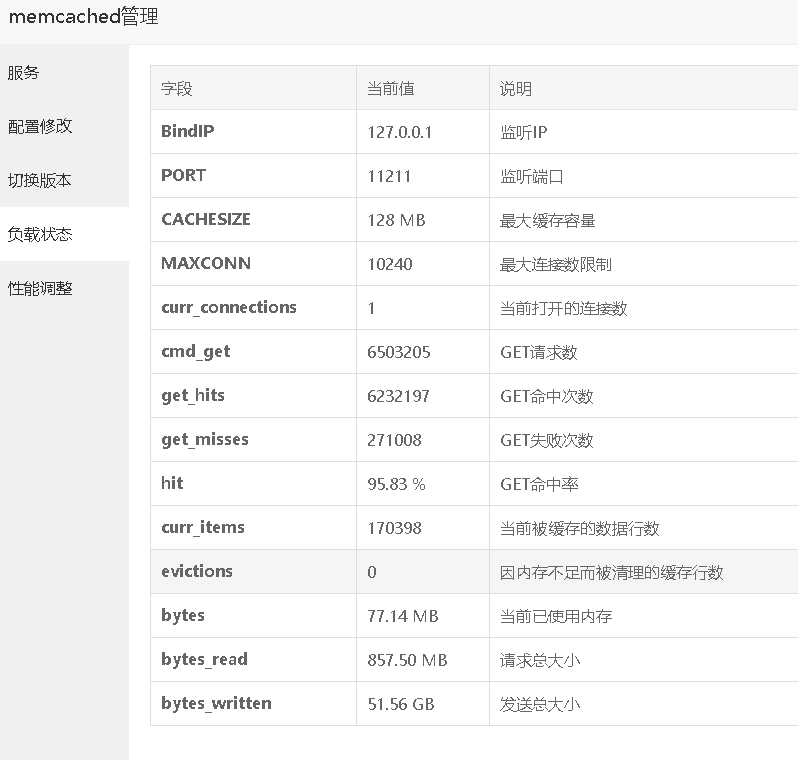Switch to 配置修改 tab

coord(64,126)
